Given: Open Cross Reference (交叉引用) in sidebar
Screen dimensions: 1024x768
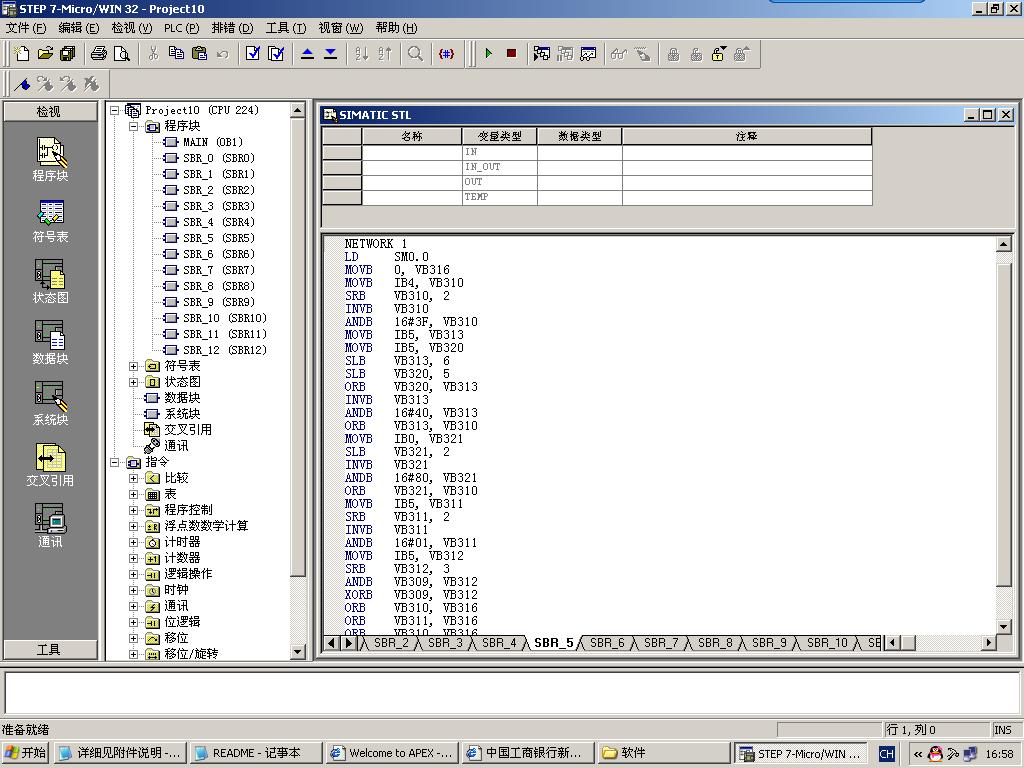Looking at the screenshot, I should tap(50, 465).
